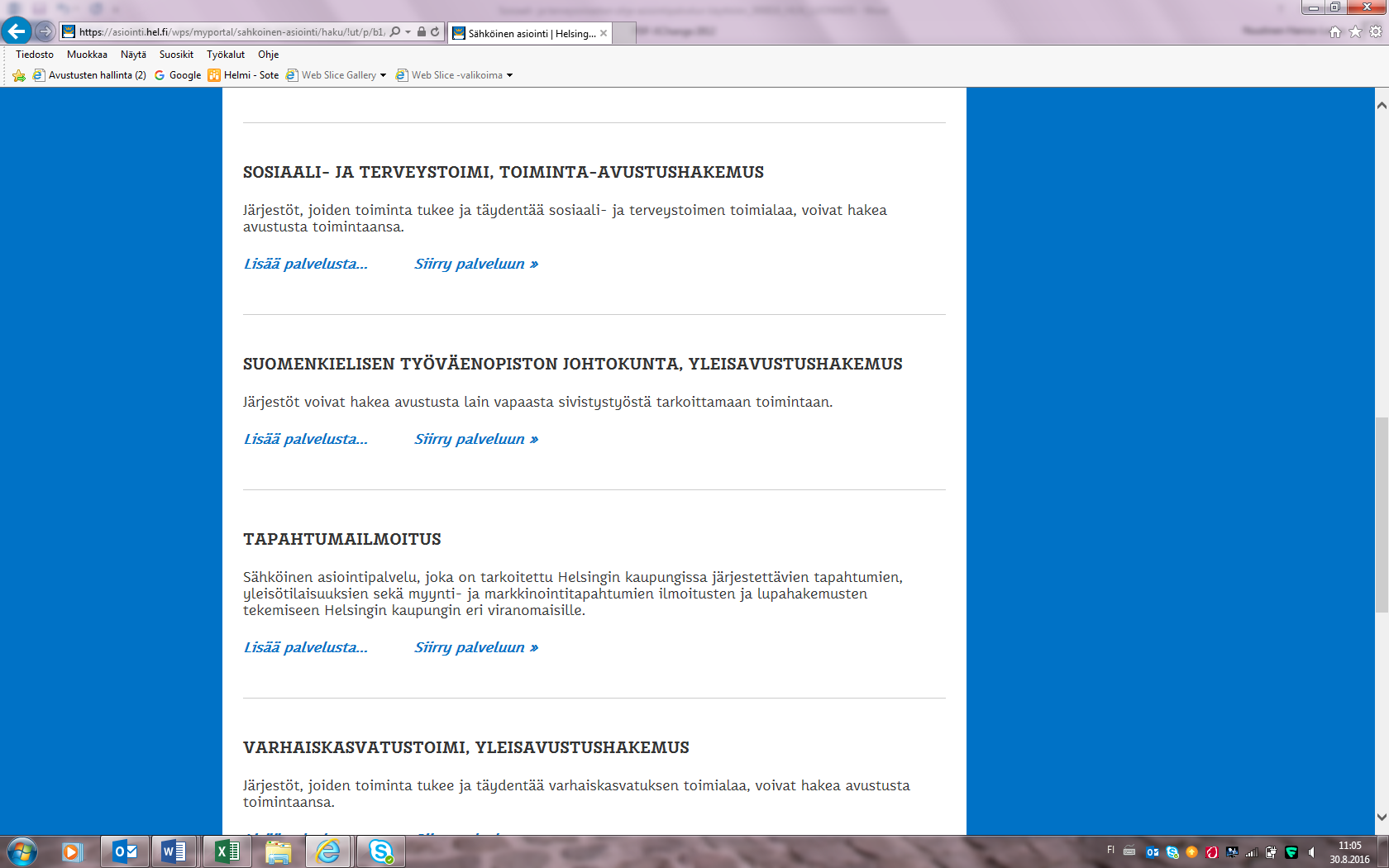
Task: Open Outlook from the taskbar
Action: click(124, 851)
